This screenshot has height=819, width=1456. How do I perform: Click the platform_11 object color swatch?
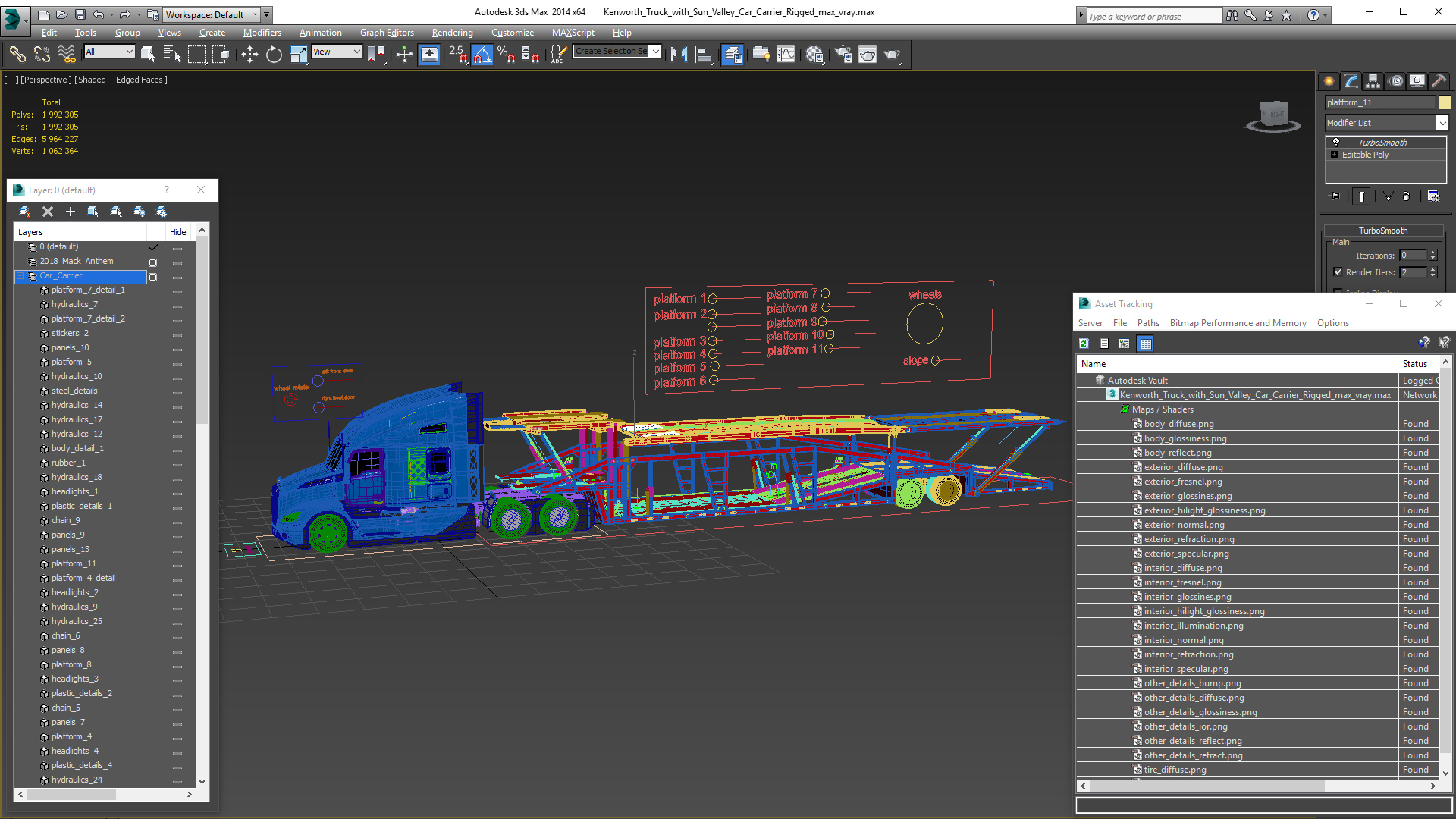(1445, 102)
